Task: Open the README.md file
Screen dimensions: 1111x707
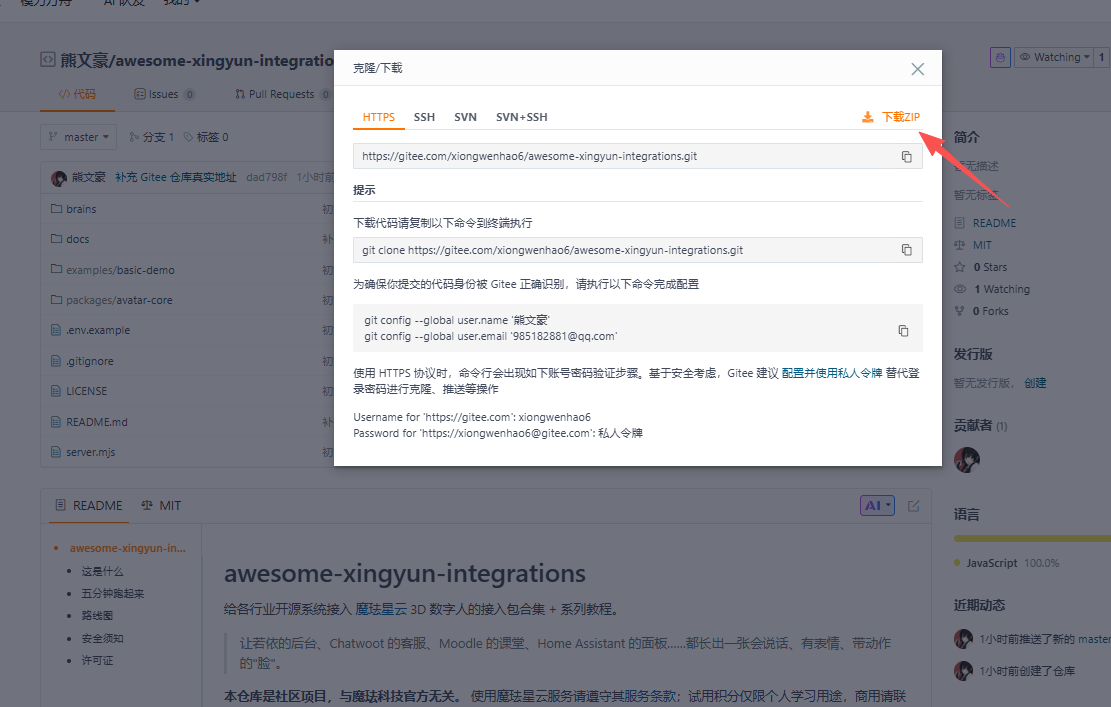Action: 96,422
